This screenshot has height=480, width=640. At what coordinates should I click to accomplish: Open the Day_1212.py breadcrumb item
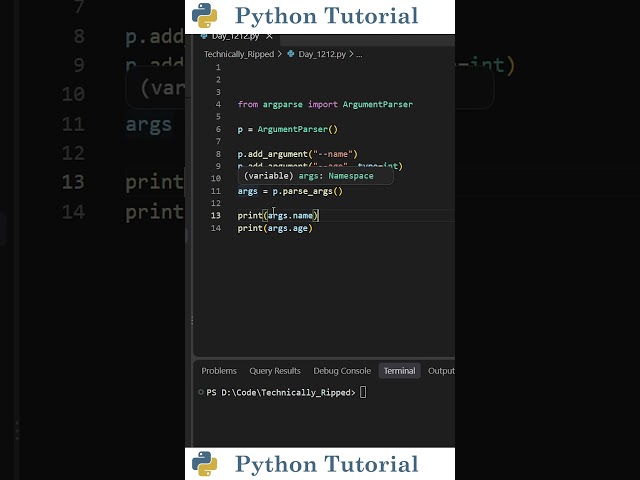coord(322,54)
